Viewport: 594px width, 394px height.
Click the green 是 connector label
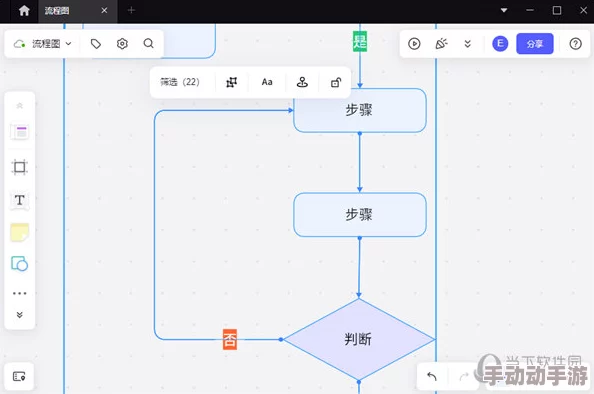360,41
